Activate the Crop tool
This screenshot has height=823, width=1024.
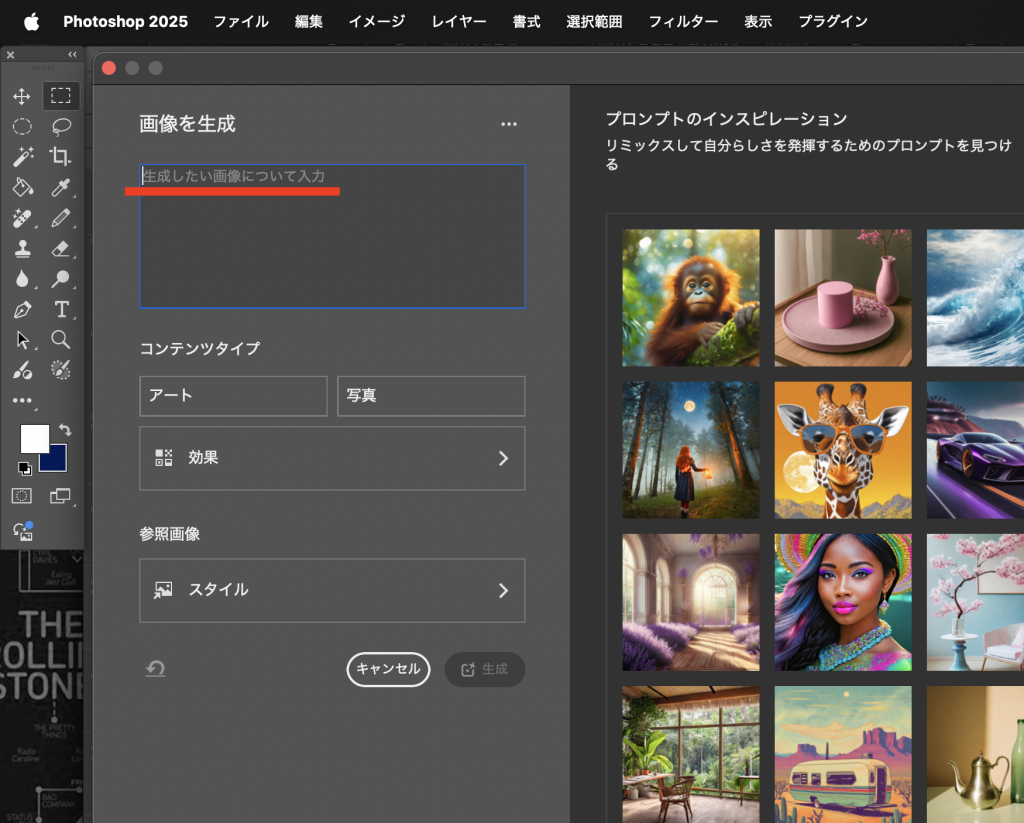pyautogui.click(x=61, y=156)
